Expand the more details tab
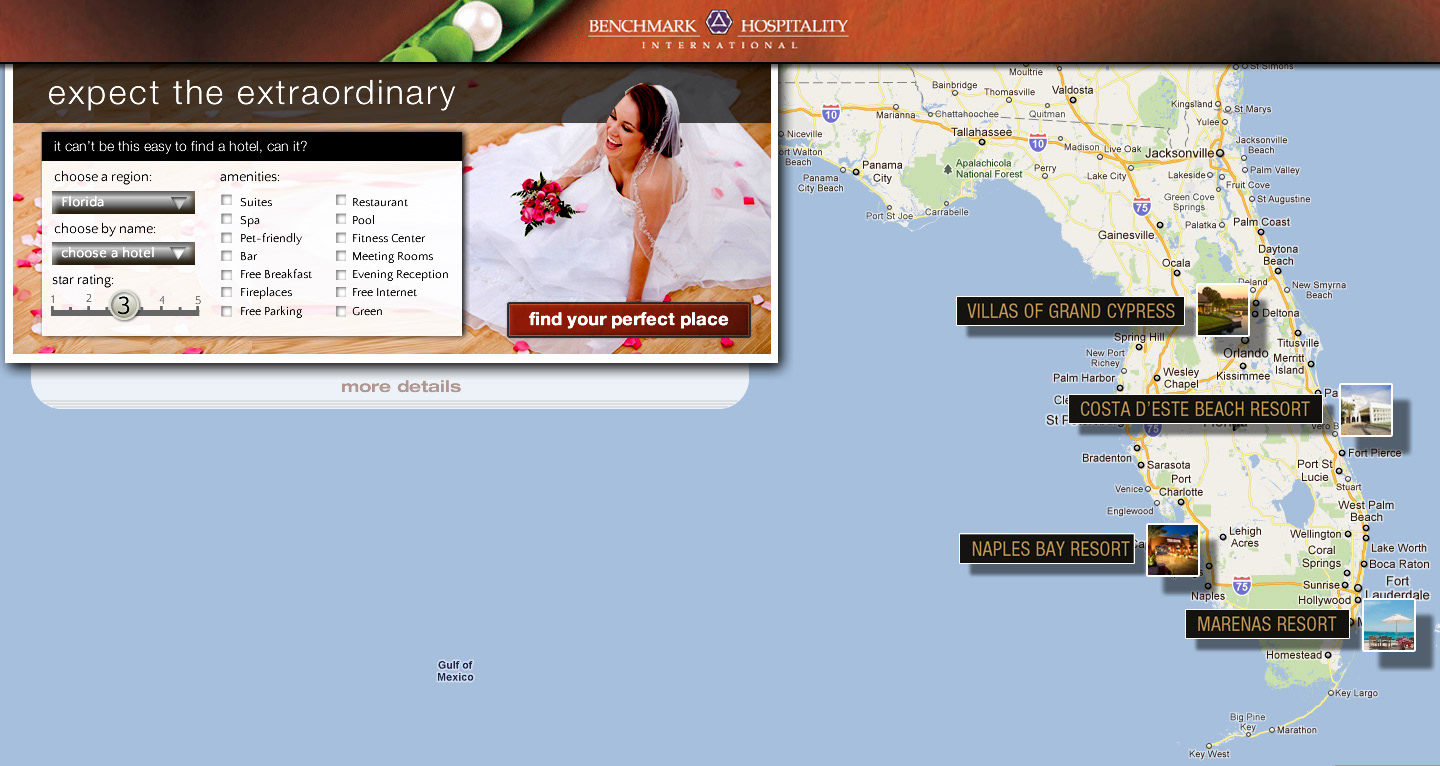Screen dimensions: 1440x766 click(x=401, y=386)
